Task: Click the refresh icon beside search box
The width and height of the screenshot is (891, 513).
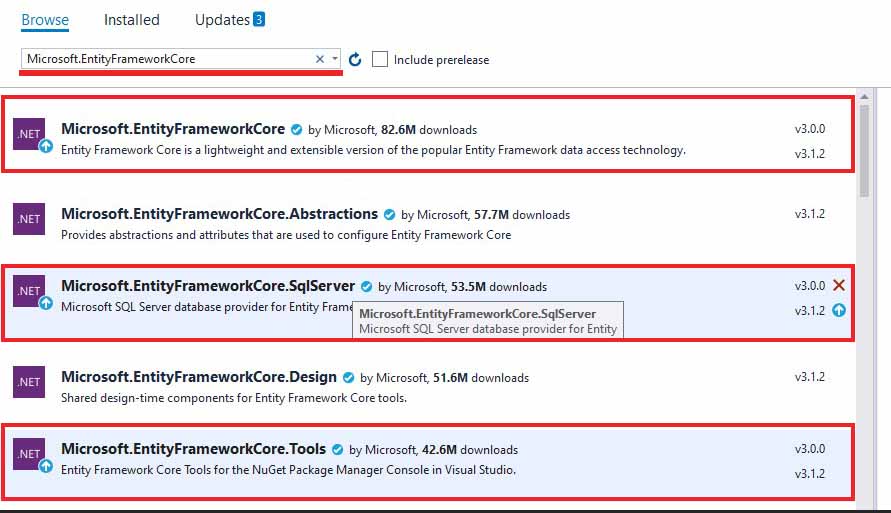Action: [x=355, y=60]
